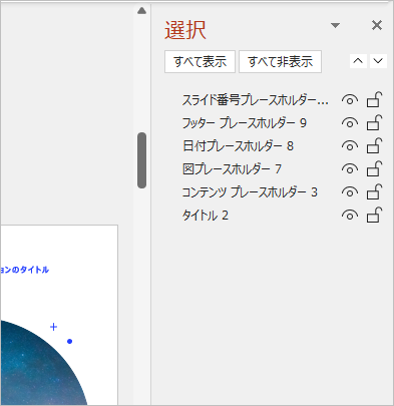Select タイトル 2 in the selection list
The height and width of the screenshot is (406, 394).
click(x=205, y=215)
